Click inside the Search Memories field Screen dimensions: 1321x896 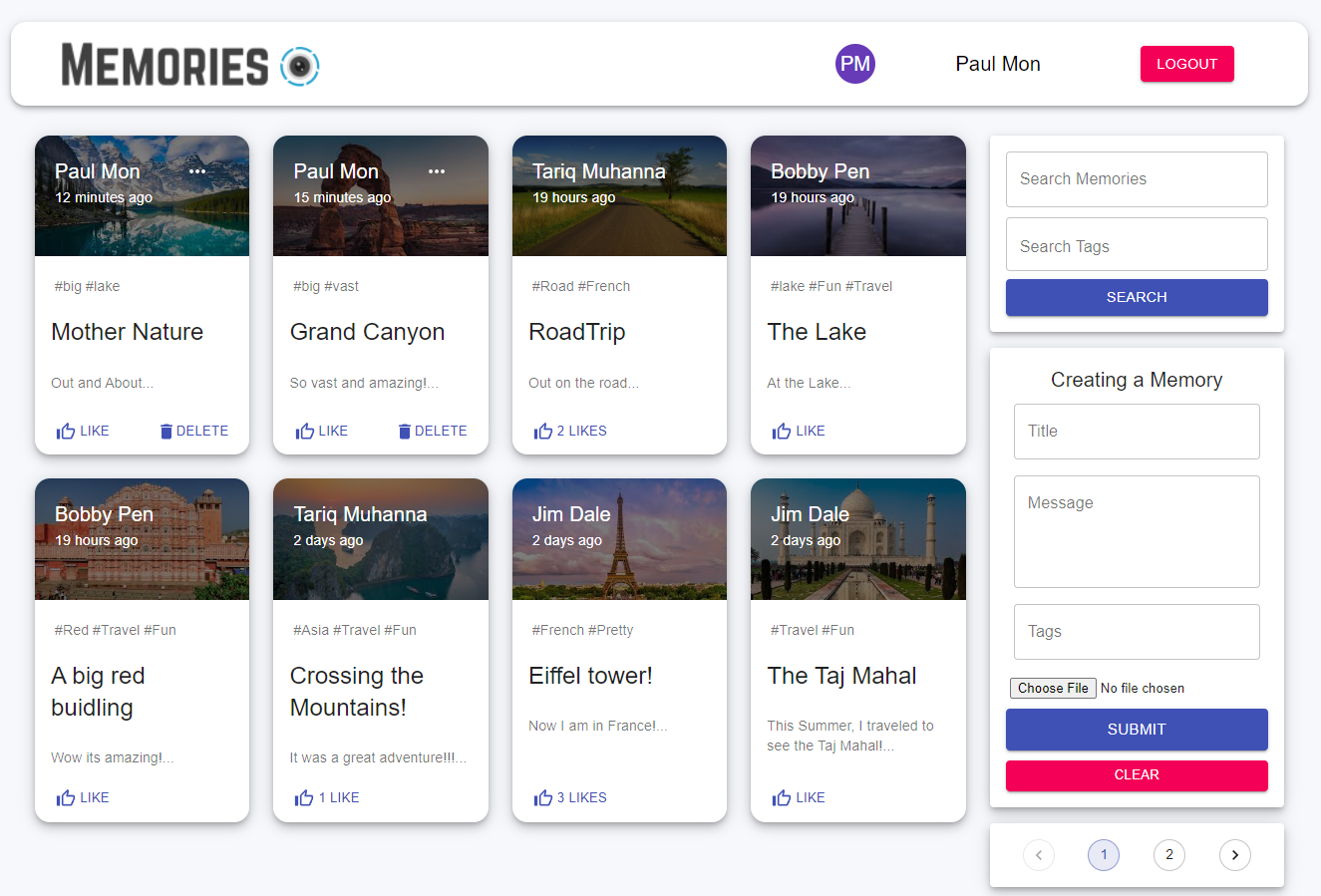tap(1137, 178)
